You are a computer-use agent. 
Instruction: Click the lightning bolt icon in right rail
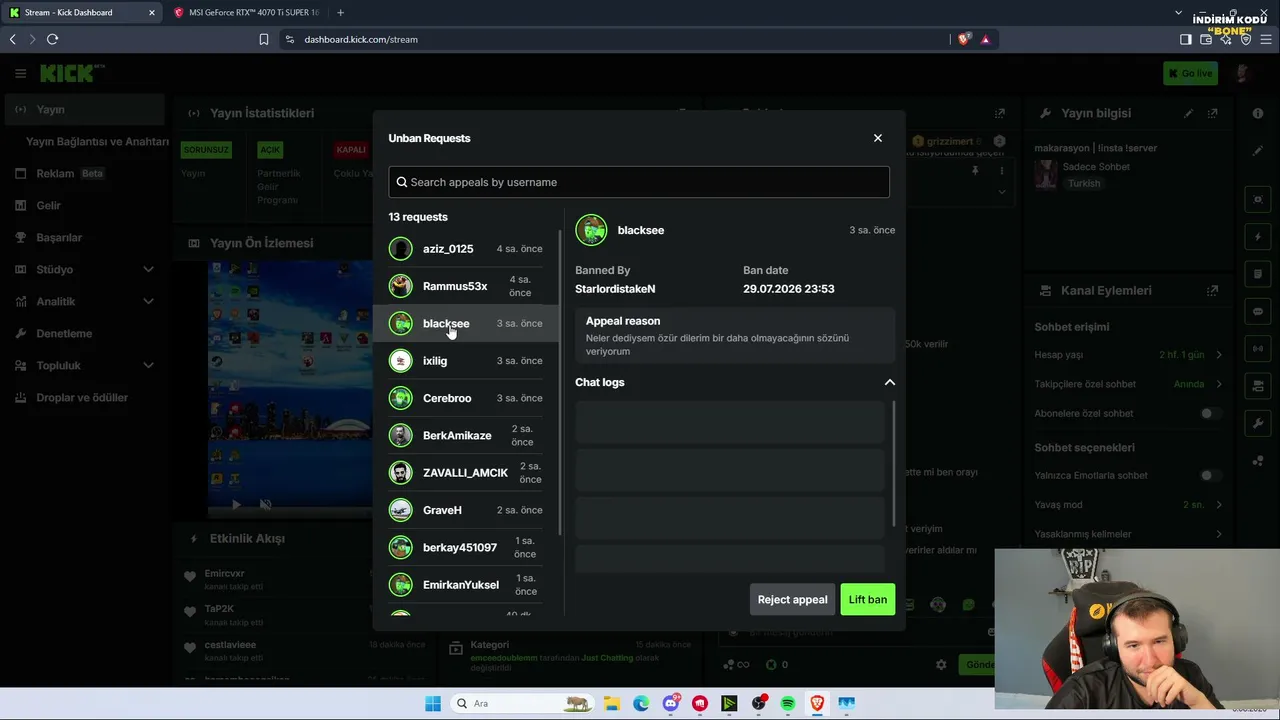click(x=1258, y=237)
